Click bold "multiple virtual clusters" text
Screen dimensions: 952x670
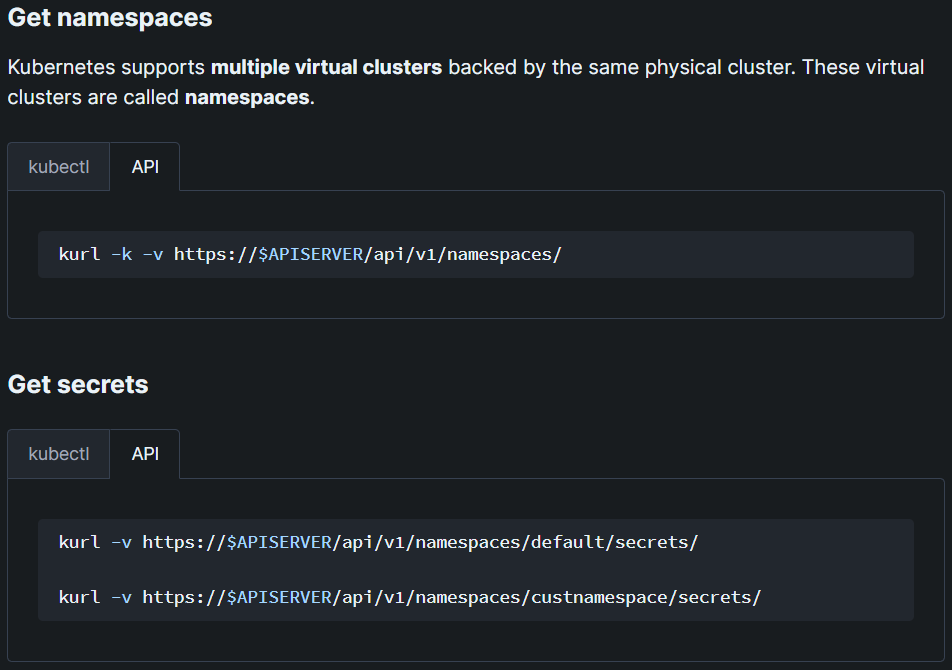tap(326, 68)
